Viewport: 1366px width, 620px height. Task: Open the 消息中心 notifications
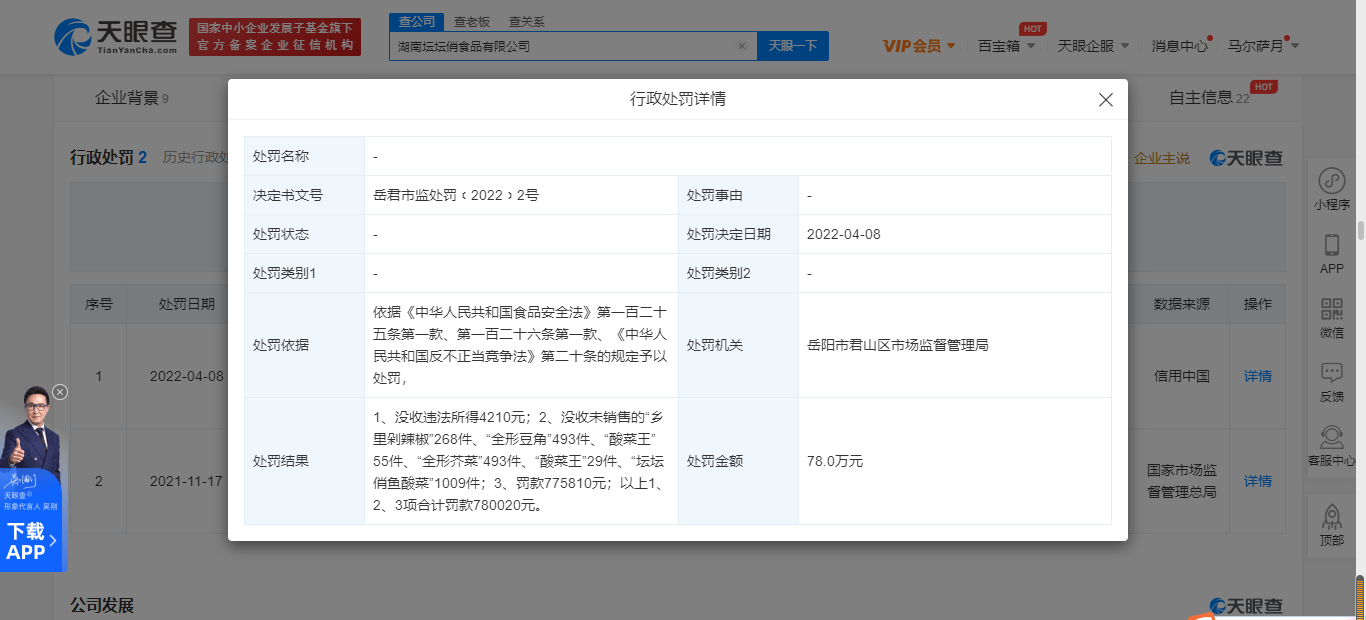click(1180, 46)
